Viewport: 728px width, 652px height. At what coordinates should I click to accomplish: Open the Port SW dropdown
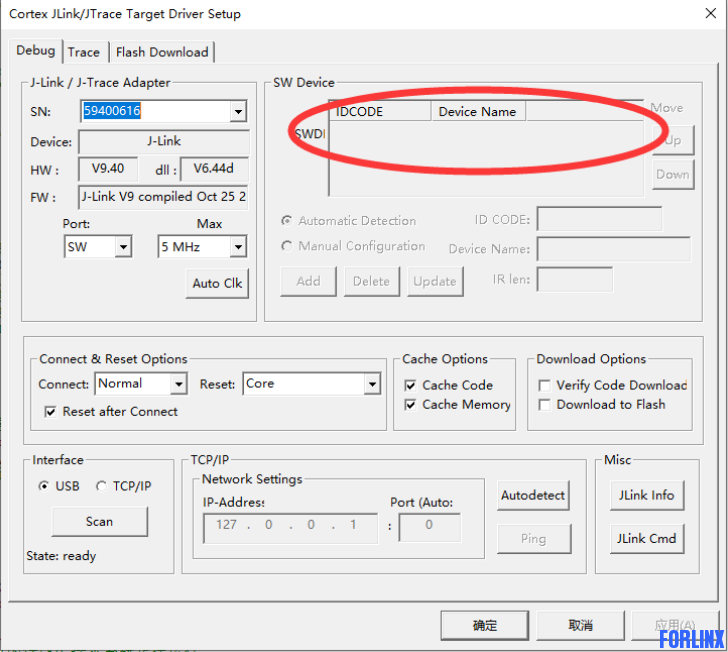tap(123, 247)
